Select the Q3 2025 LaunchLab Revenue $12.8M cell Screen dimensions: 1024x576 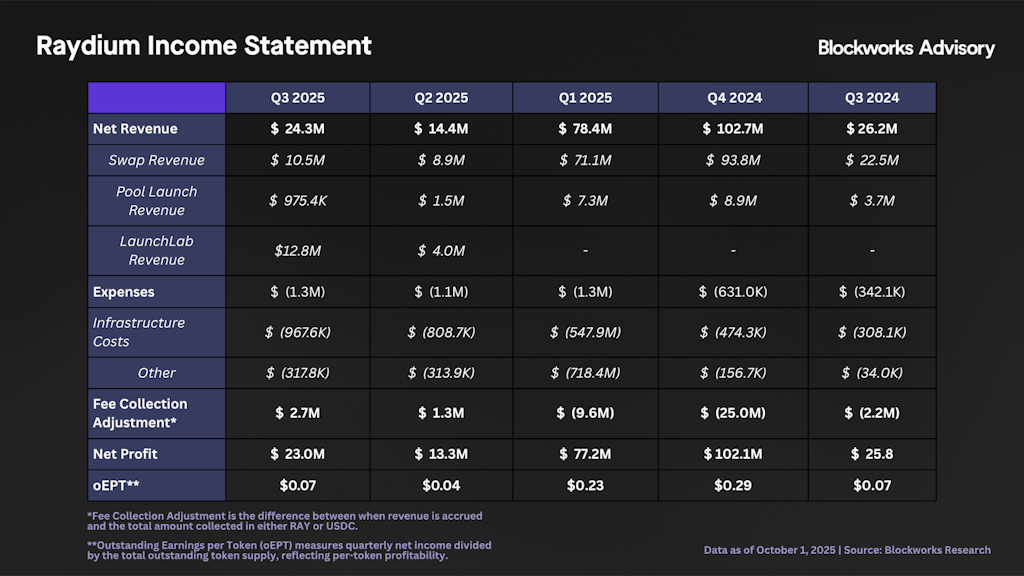(x=297, y=250)
